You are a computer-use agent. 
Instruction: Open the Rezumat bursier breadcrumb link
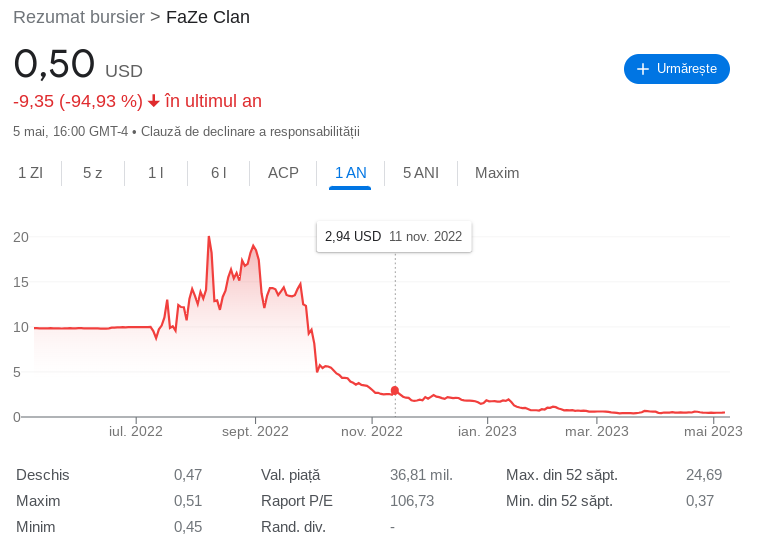pyautogui.click(x=79, y=17)
